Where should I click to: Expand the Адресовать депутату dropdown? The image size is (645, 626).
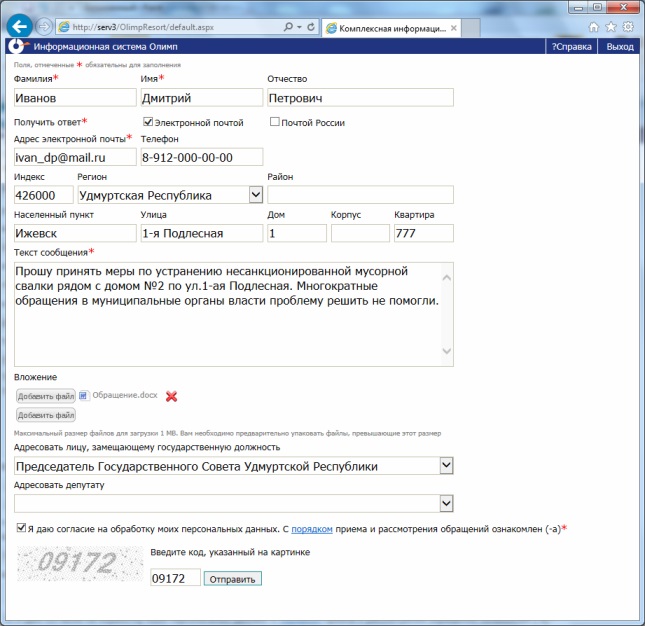tap(446, 503)
